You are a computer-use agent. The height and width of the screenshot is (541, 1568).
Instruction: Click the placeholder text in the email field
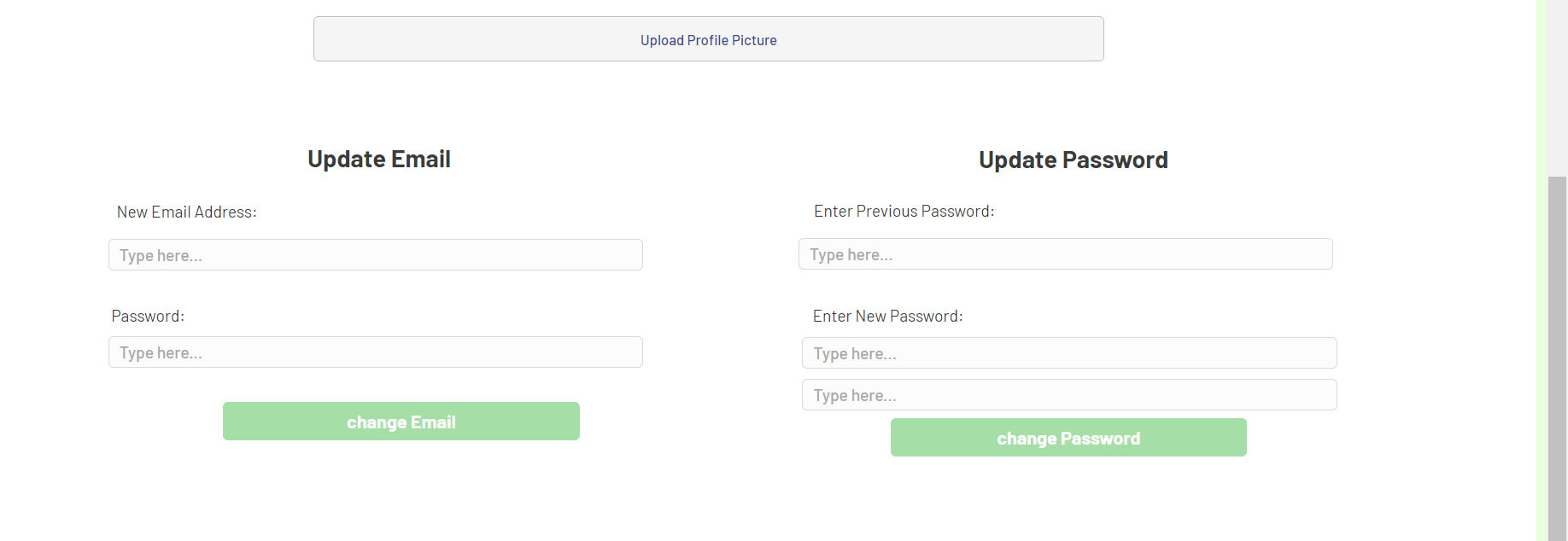tap(161, 256)
